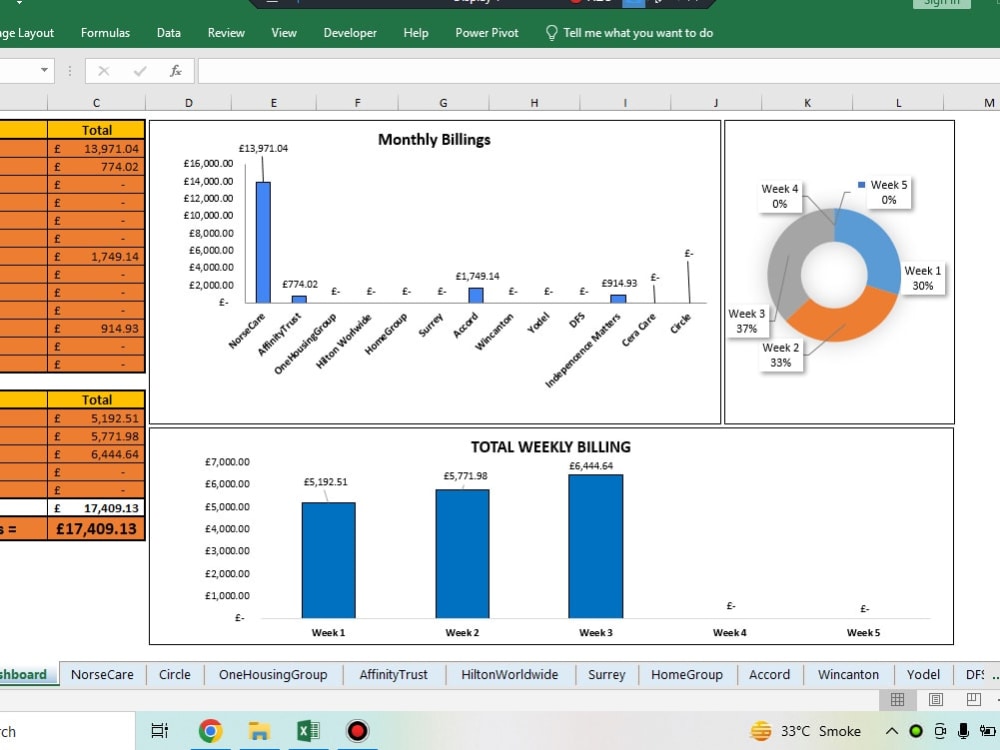Select the cell showing 1,749.14
The height and width of the screenshot is (750, 1000).
click(x=96, y=256)
